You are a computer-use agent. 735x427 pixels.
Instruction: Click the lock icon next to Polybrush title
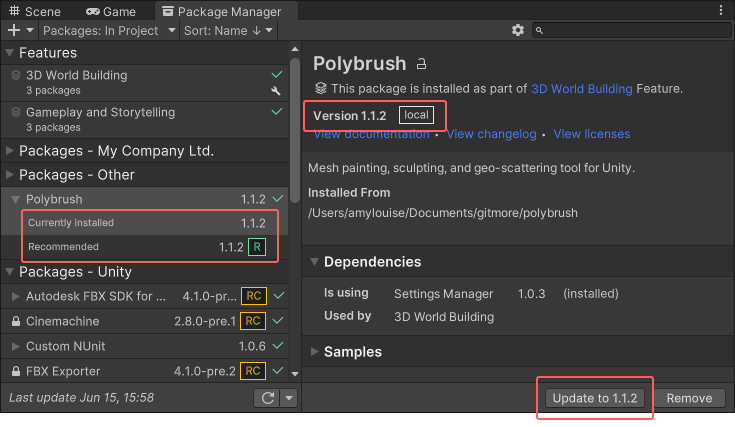pos(421,64)
